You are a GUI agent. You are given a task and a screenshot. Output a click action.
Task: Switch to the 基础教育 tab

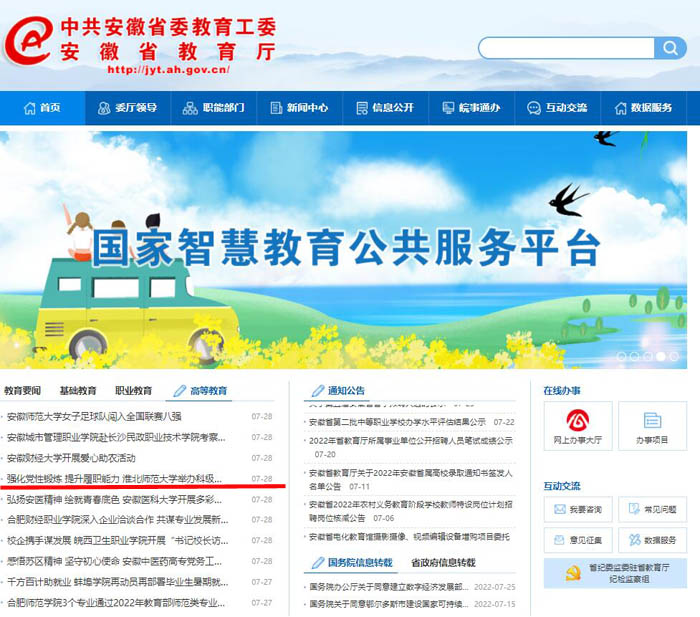78,391
